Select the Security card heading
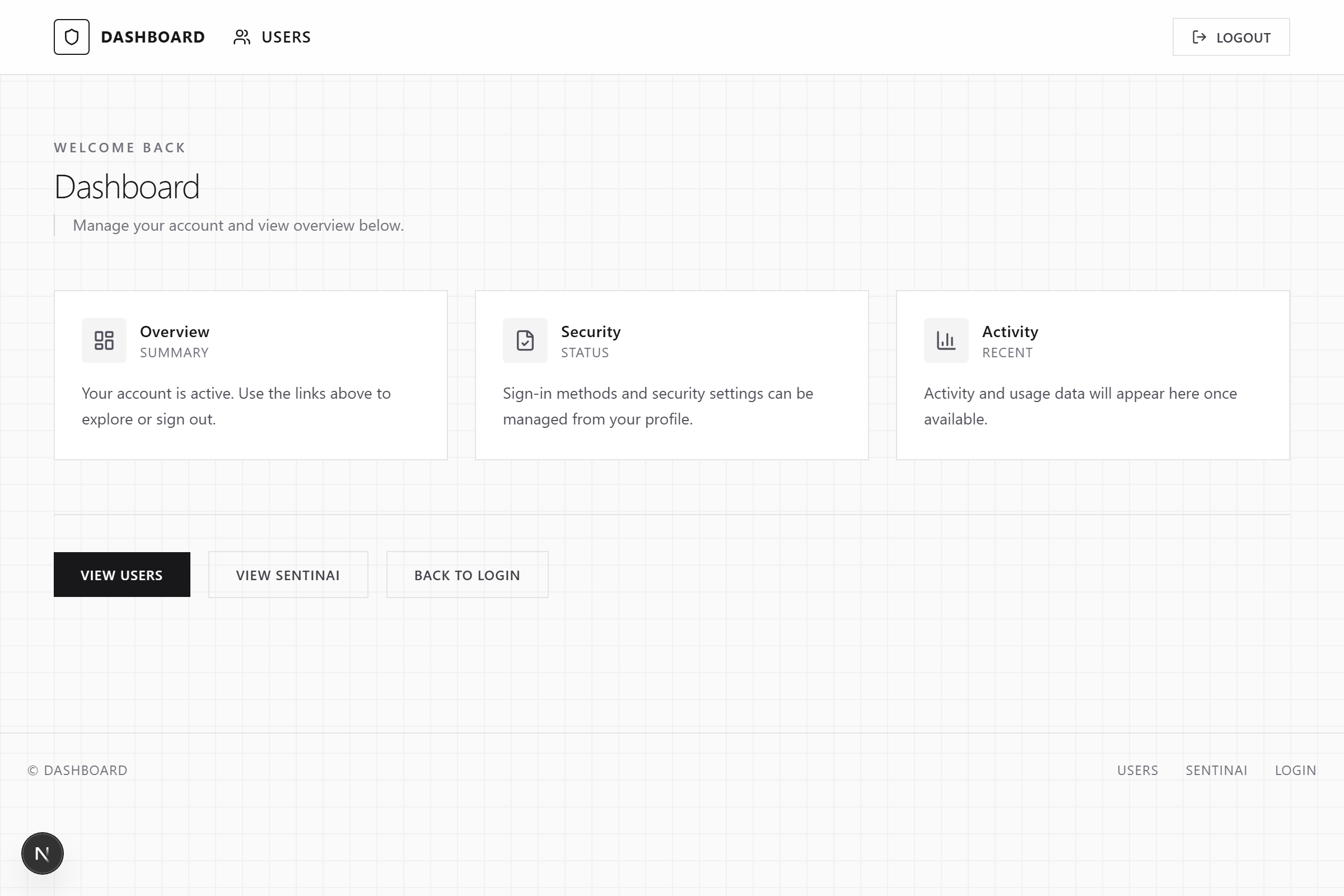1344x896 pixels. tap(590, 332)
